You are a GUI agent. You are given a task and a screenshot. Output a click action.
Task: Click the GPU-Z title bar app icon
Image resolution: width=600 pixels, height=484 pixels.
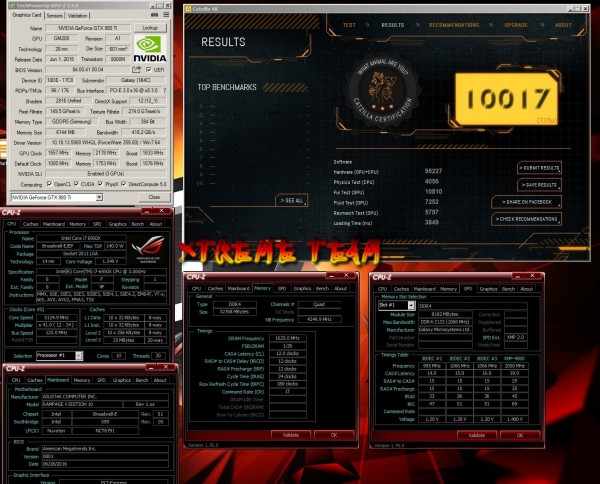pos(12,5)
